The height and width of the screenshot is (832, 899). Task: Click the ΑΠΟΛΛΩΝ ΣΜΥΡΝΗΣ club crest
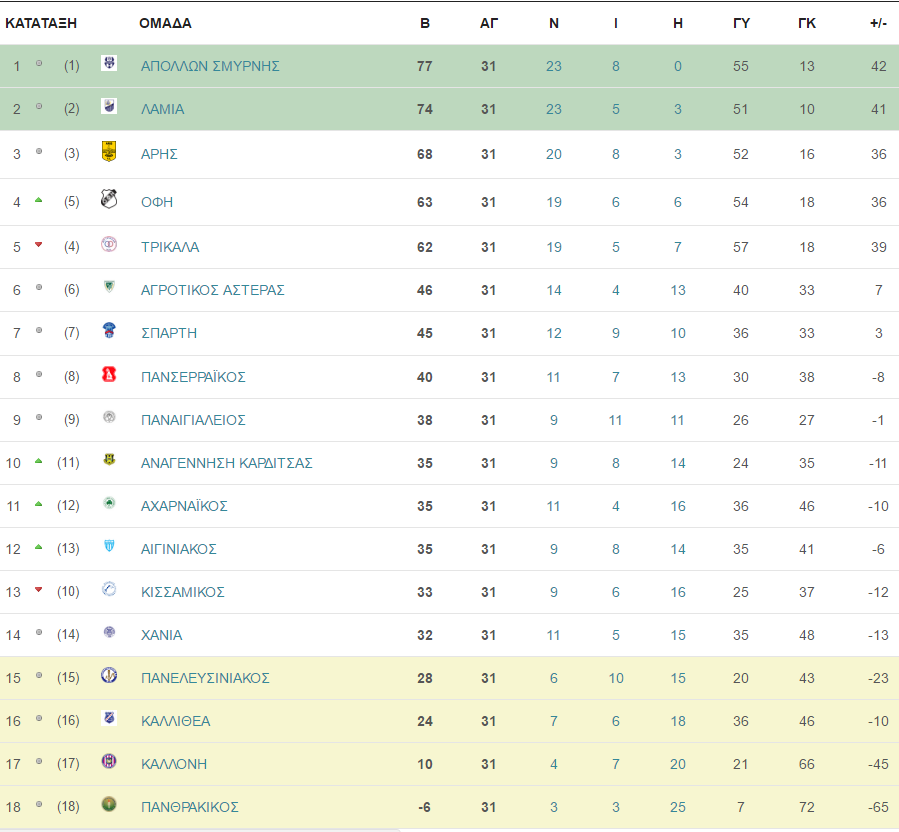109,63
